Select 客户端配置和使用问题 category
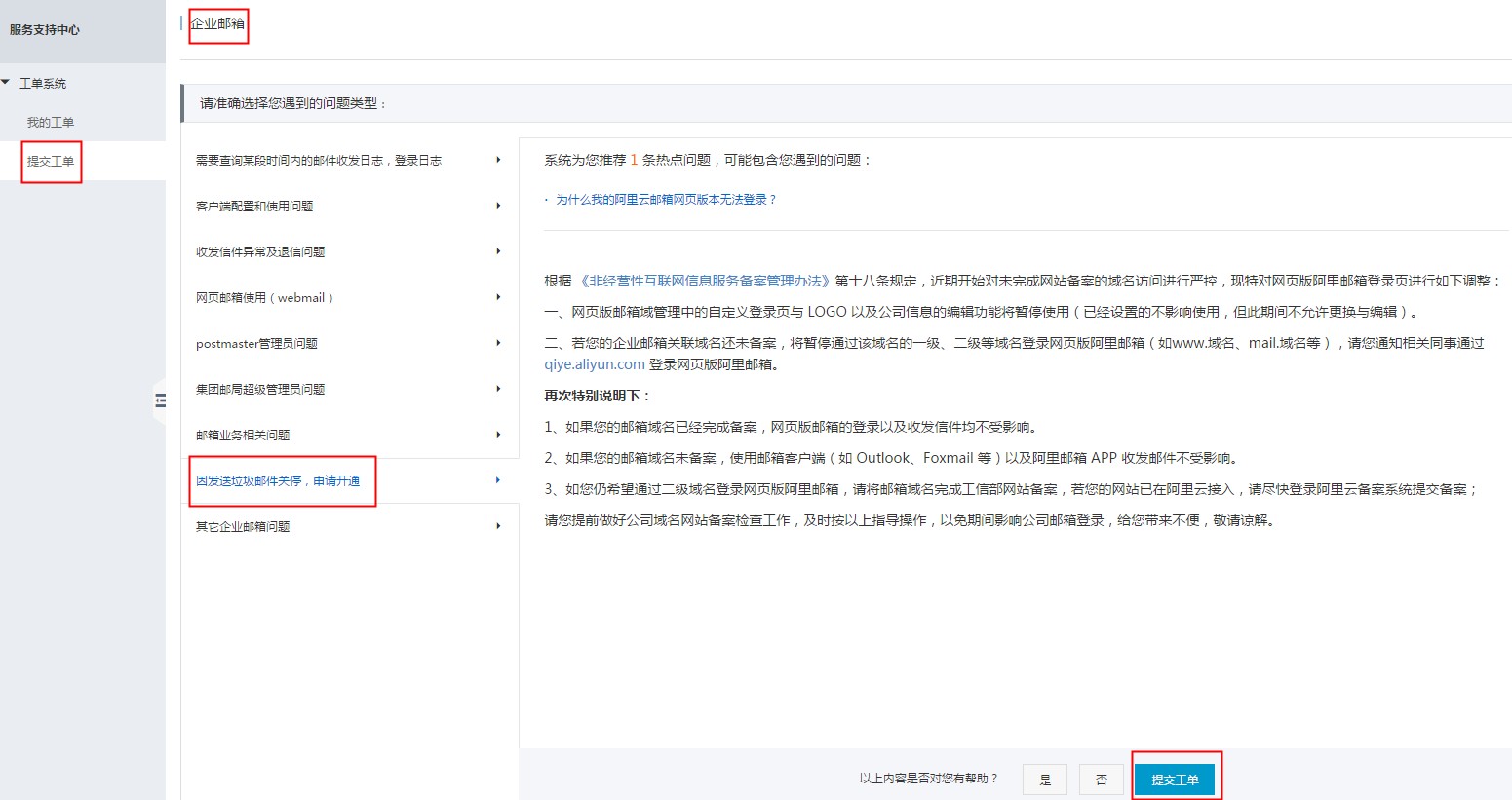Screen dimensions: 1512x800 pyautogui.click(x=254, y=206)
